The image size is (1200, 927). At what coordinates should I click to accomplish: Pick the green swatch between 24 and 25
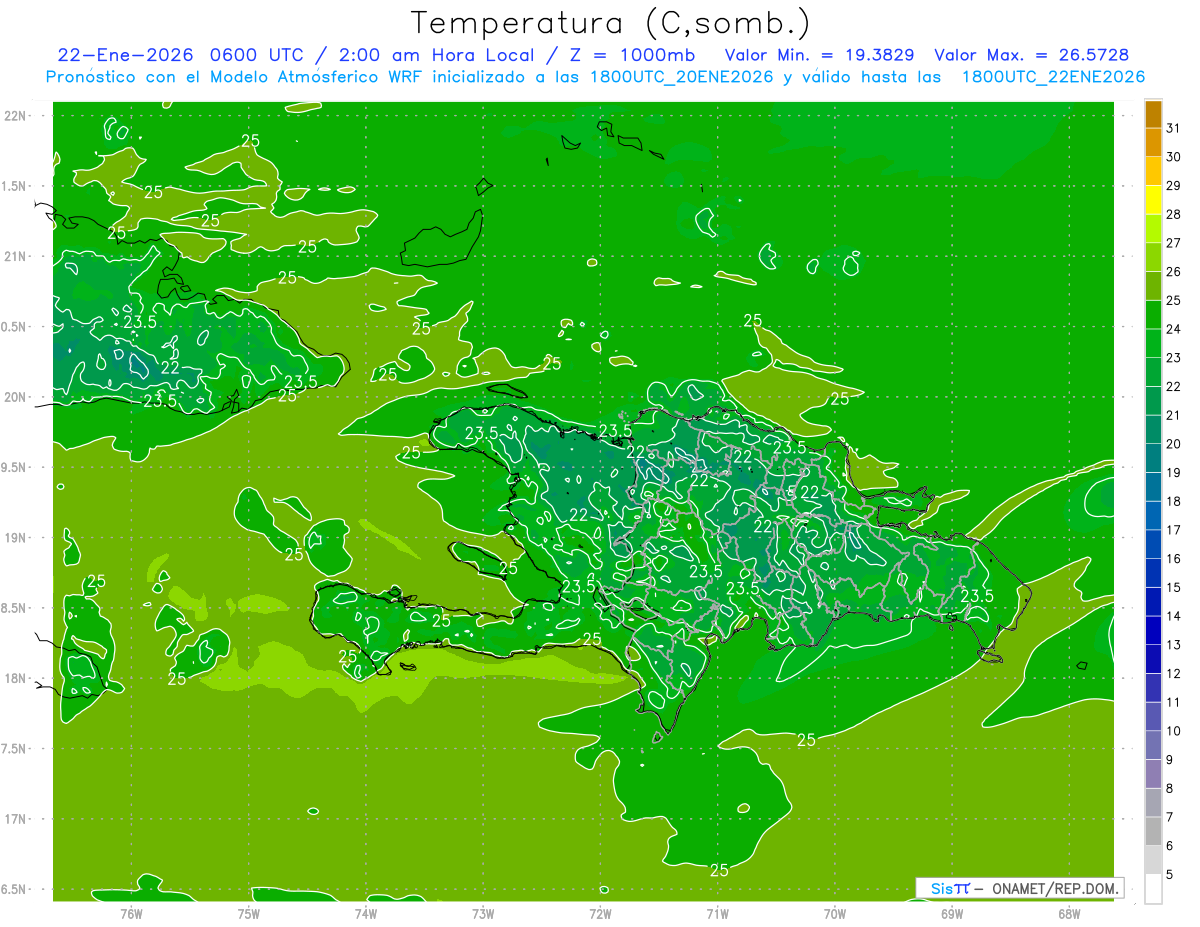tap(1153, 315)
